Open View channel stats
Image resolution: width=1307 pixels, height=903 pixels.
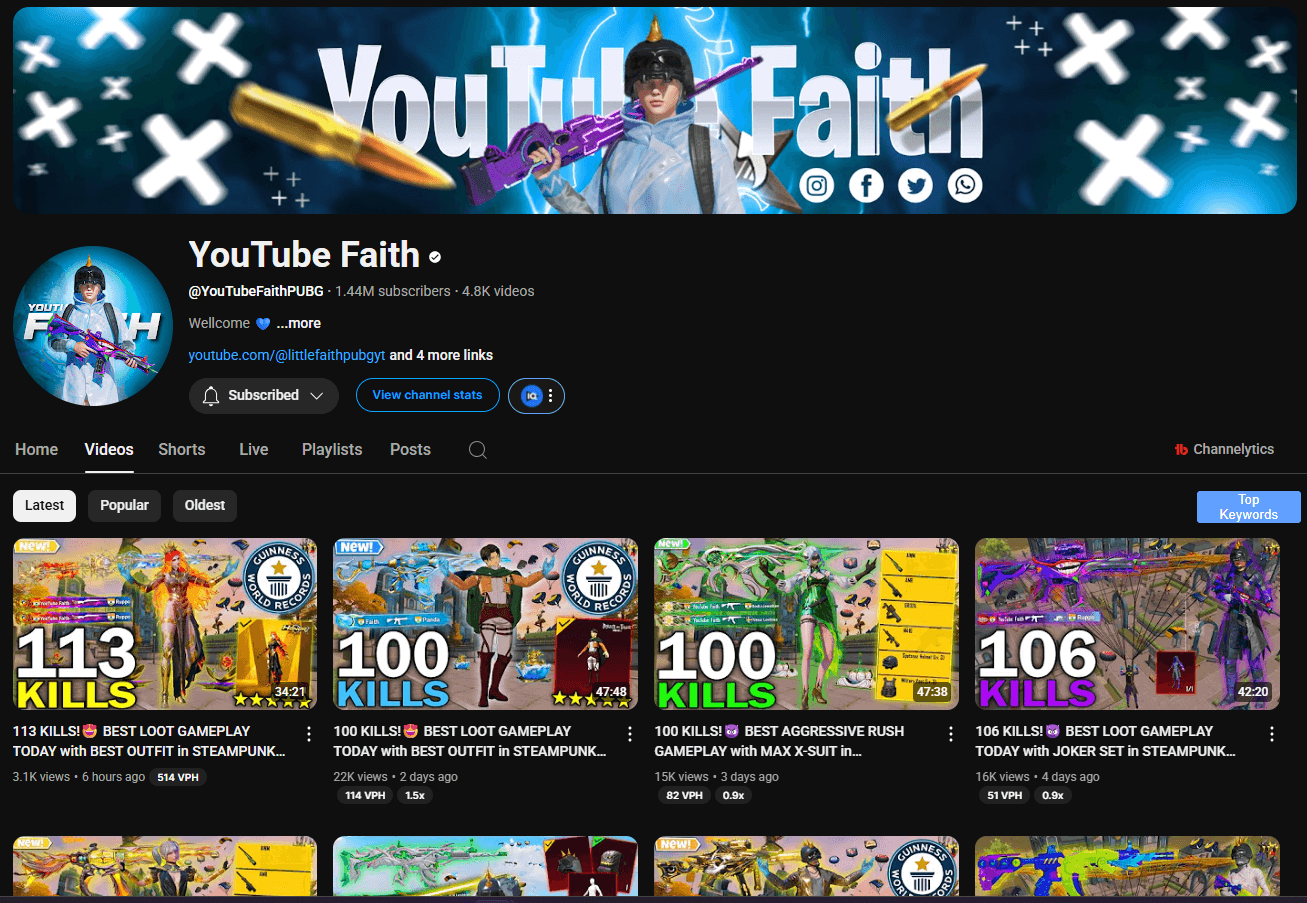coord(427,395)
